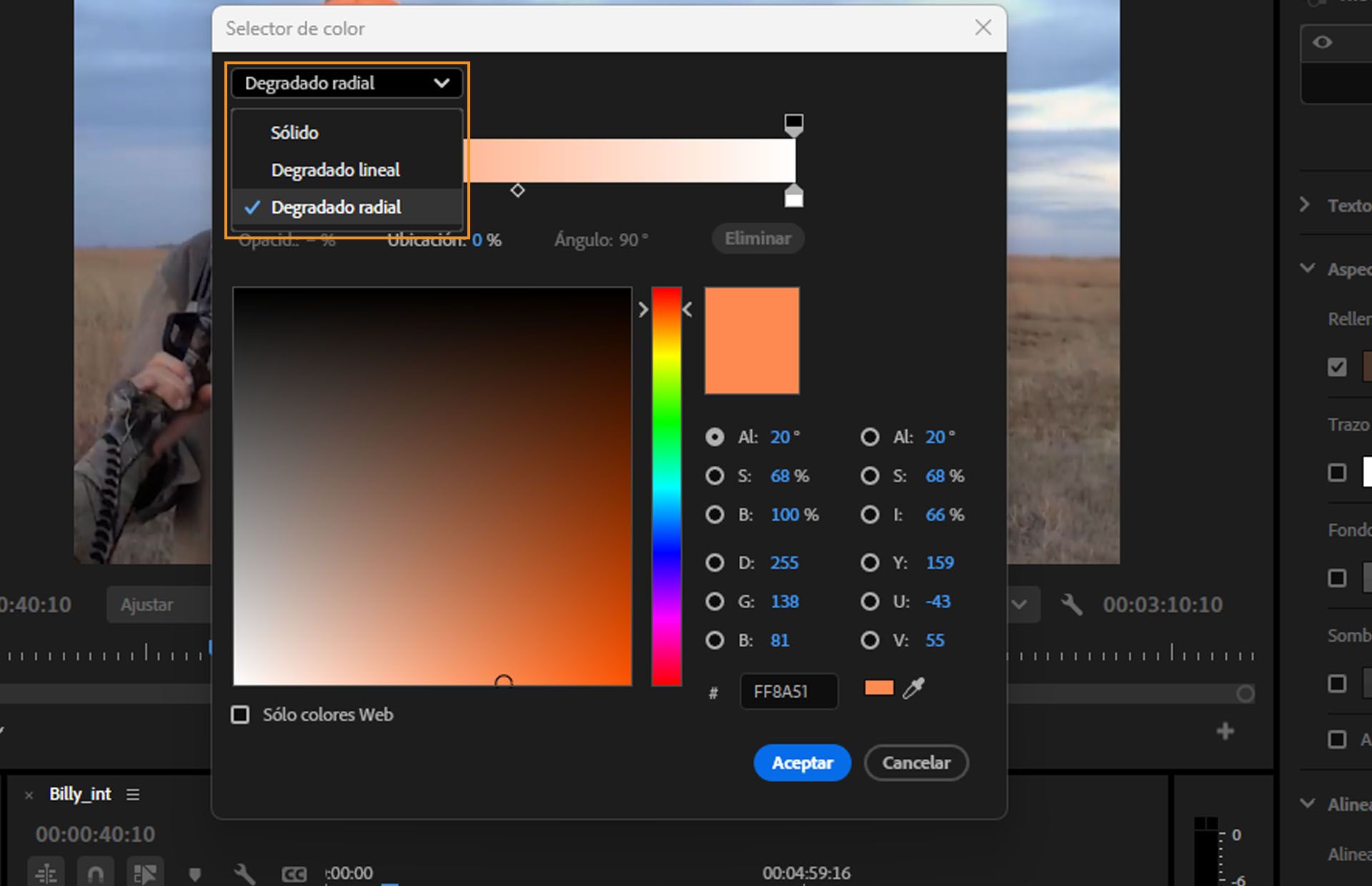Select the S saturation radio button
The height and width of the screenshot is (886, 1372).
pos(715,476)
